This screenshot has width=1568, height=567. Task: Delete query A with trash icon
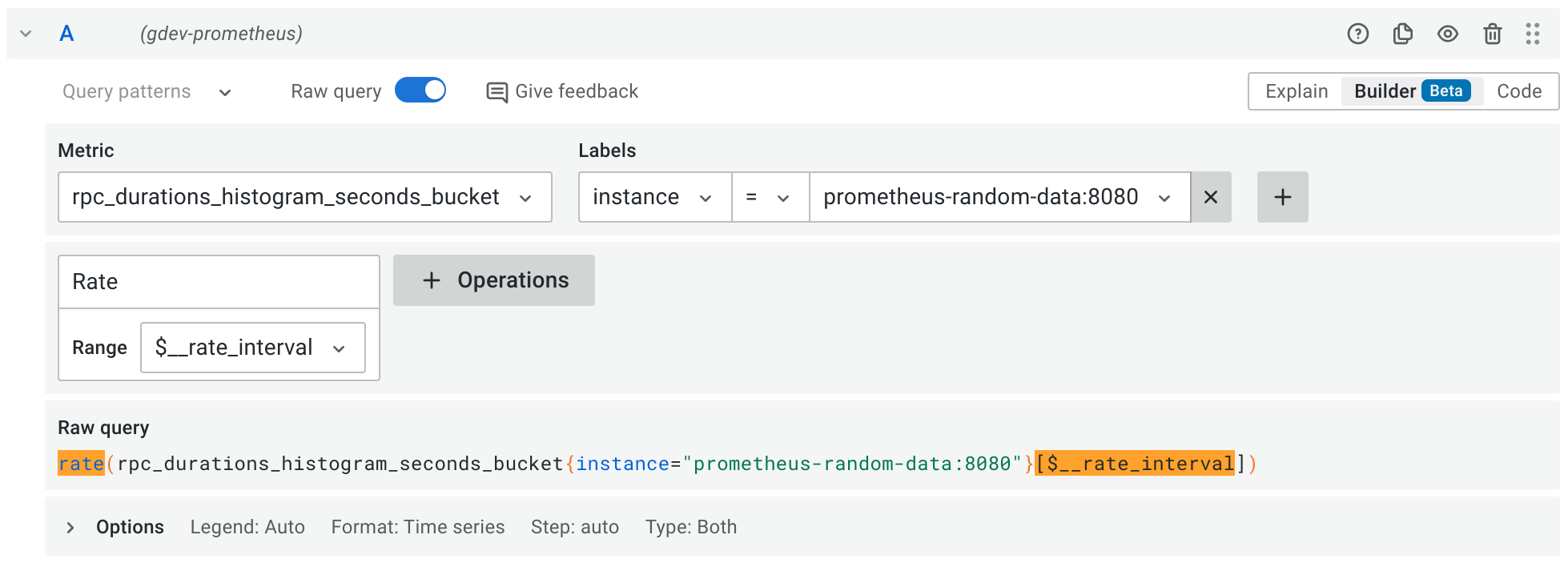pyautogui.click(x=1492, y=34)
